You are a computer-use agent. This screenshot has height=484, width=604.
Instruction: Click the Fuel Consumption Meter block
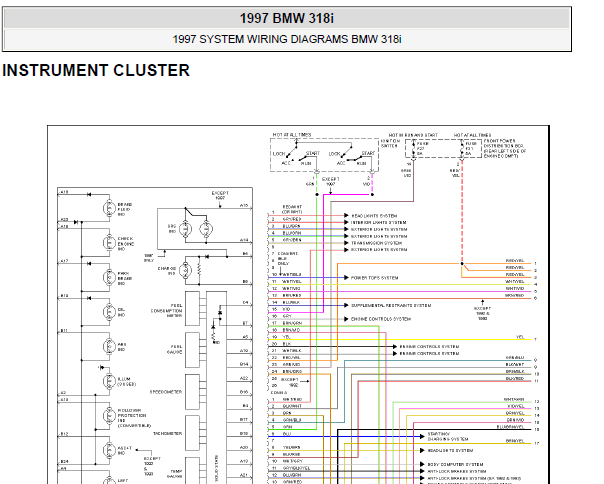[x=193, y=308]
